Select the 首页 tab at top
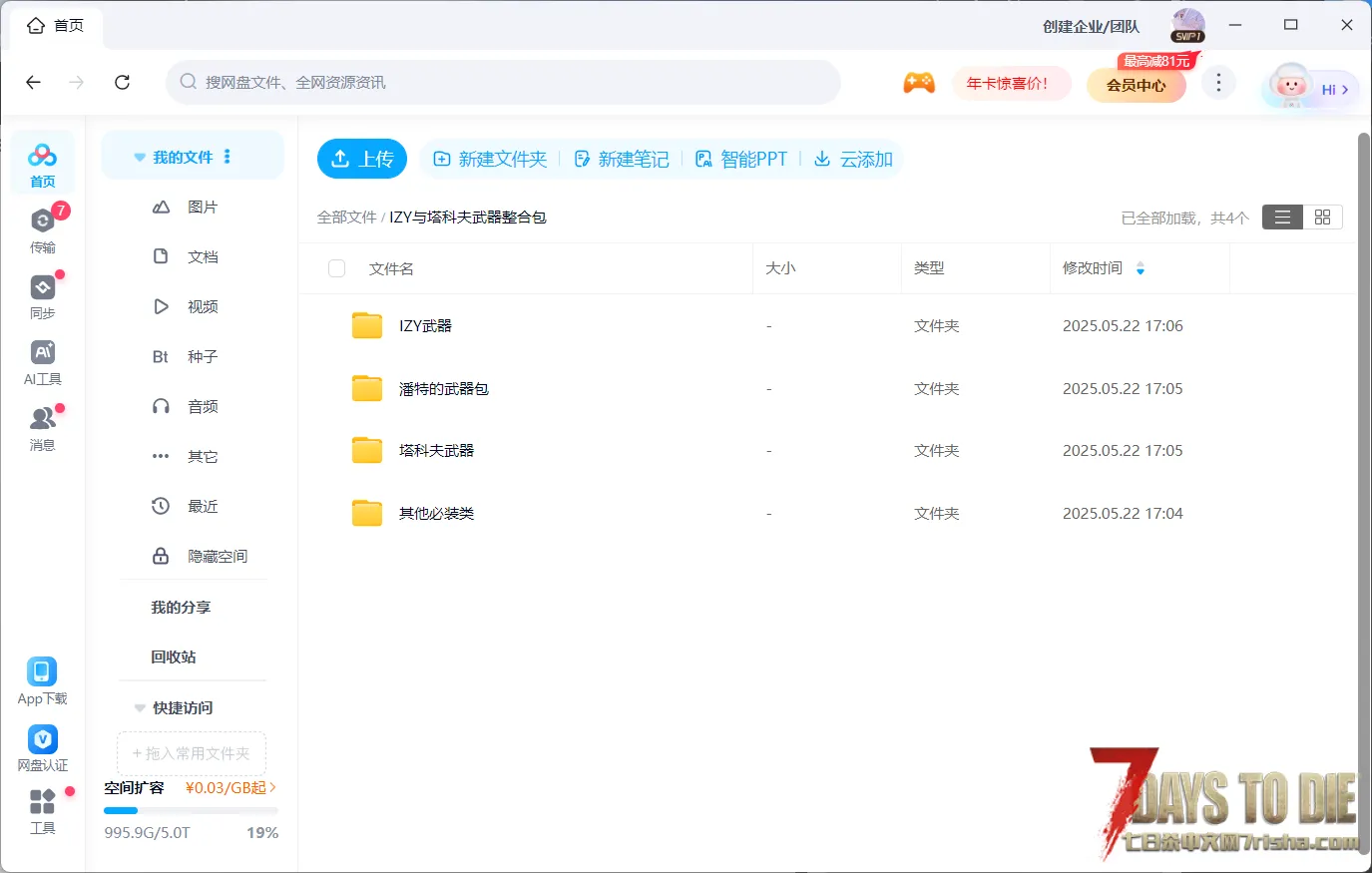Viewport: 1372px width, 873px height. pos(56,25)
